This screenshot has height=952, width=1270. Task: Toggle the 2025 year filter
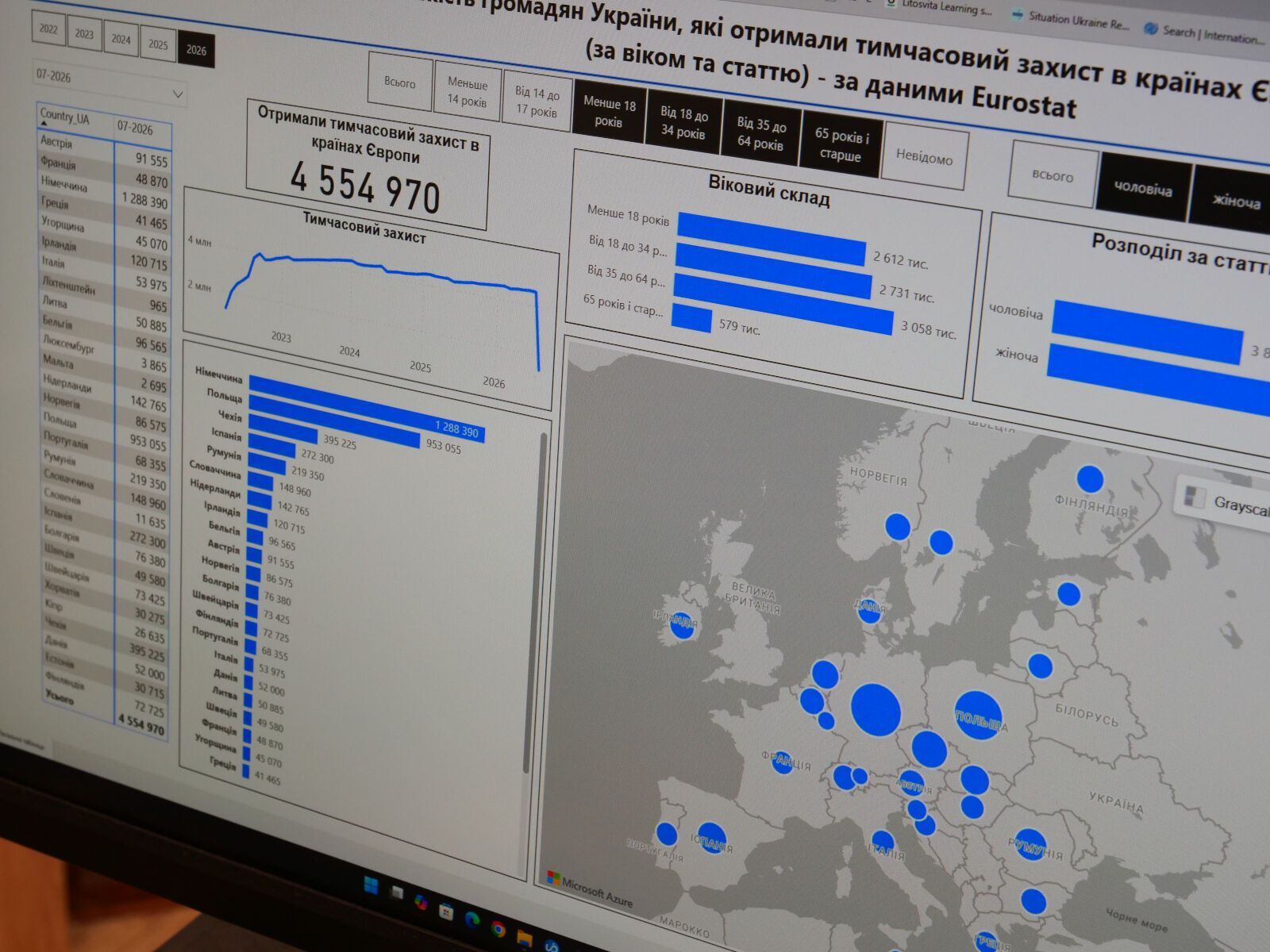[158, 44]
